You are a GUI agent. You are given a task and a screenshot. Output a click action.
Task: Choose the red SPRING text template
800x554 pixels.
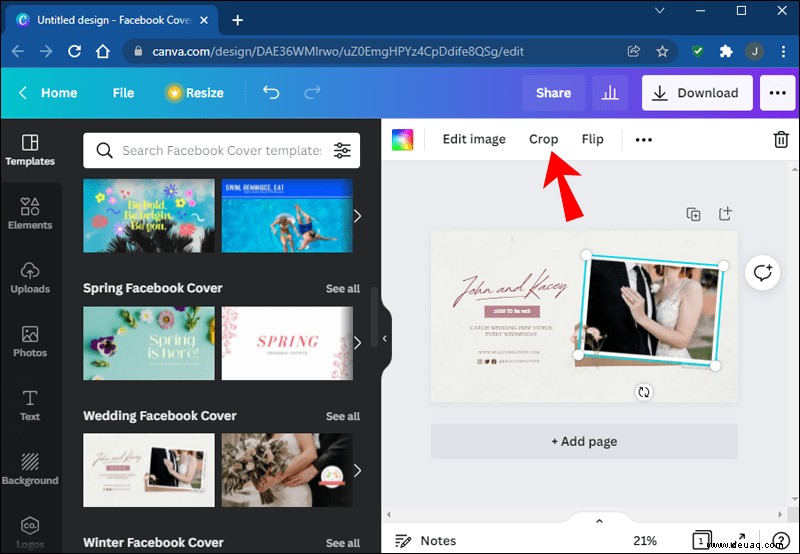tap(287, 343)
